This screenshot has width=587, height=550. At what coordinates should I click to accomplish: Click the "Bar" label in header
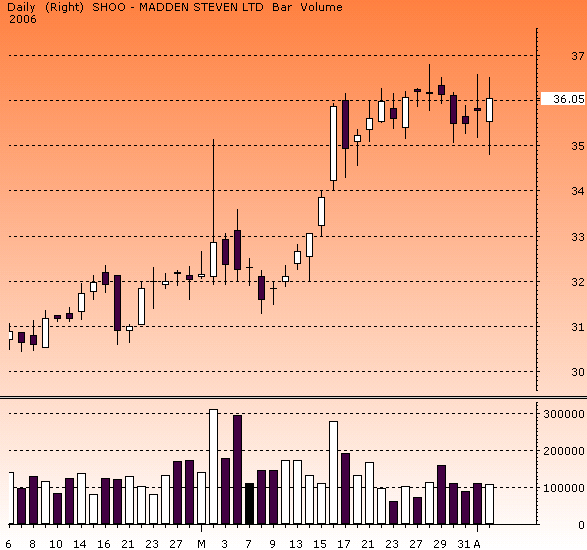click(282, 7)
